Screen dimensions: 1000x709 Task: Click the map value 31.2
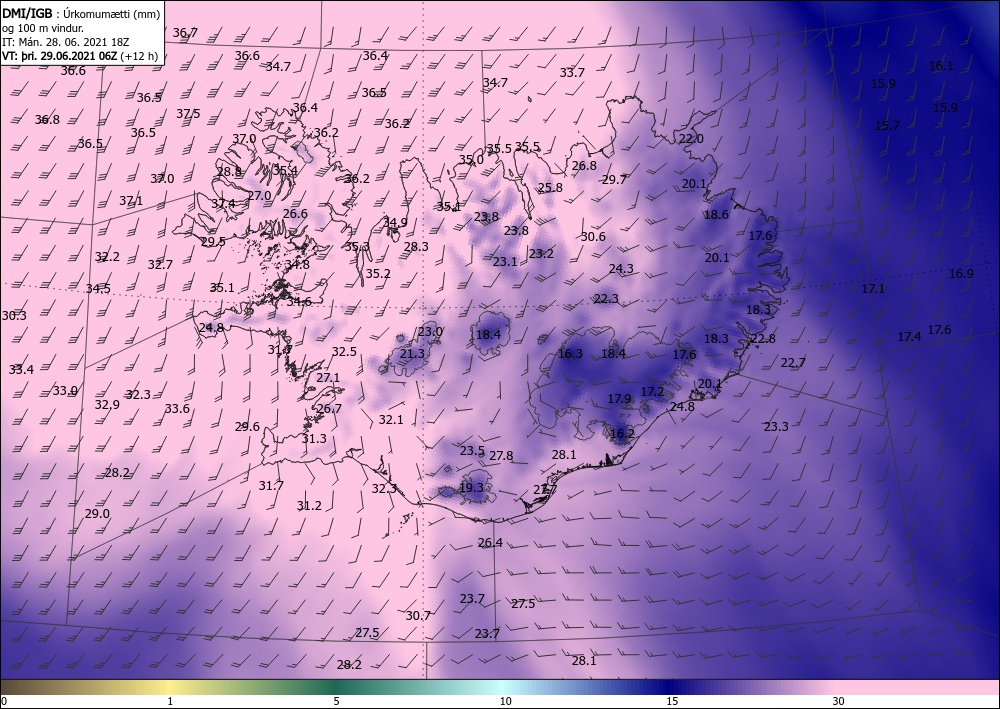309,506
